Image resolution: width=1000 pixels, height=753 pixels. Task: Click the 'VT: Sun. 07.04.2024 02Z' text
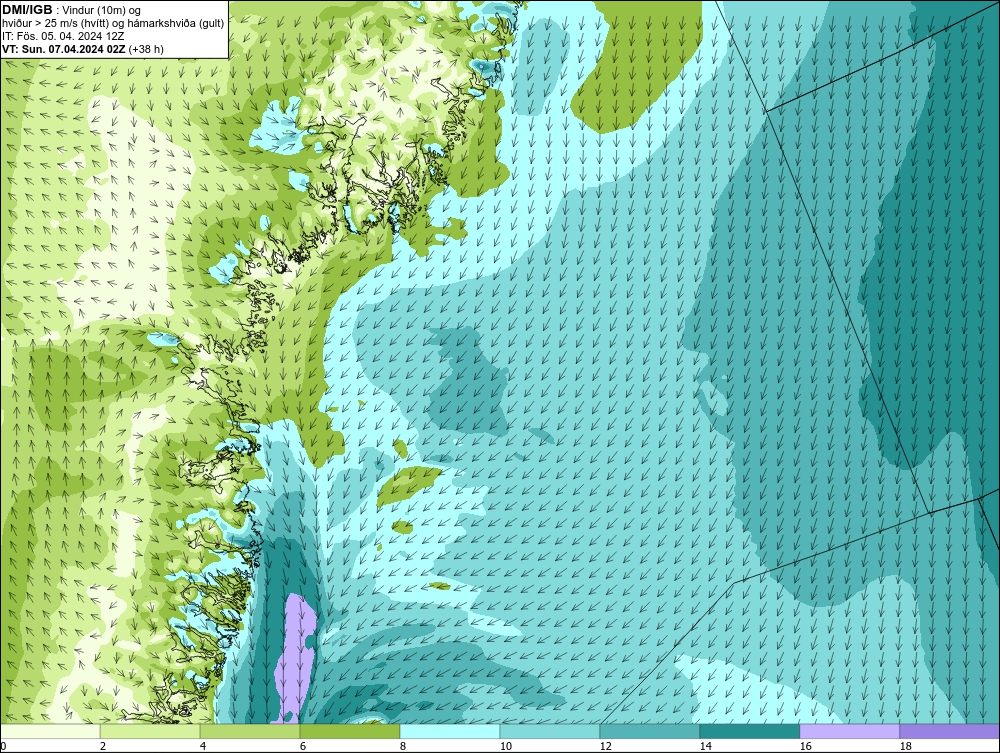[x=64, y=49]
